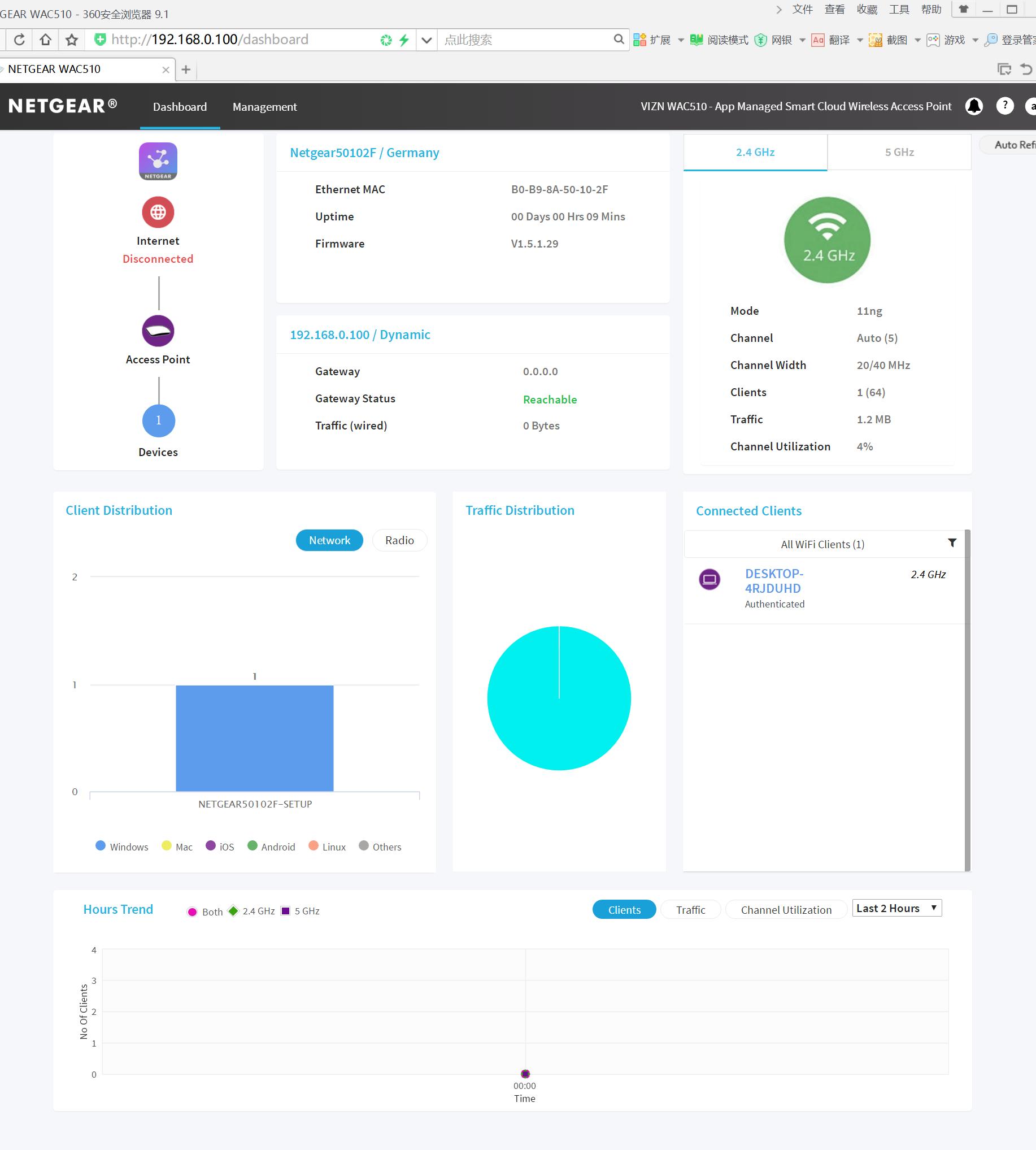Viewport: 1036px width, 1150px height.
Task: Toggle the 5 GHz legend series in Hours Trend
Action: click(x=300, y=911)
